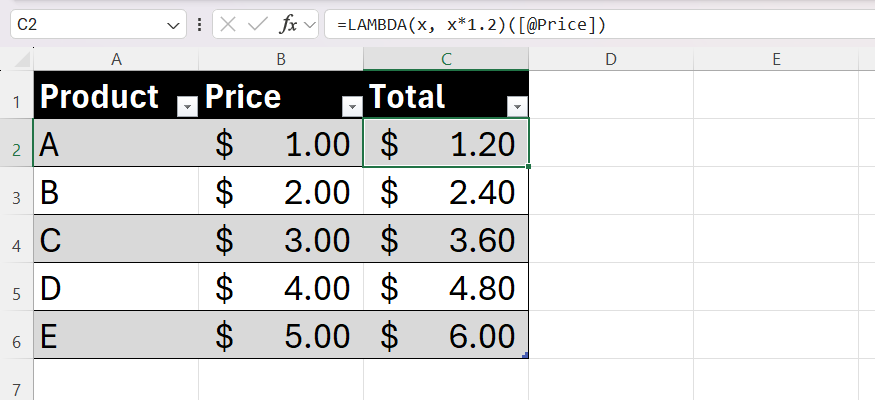Click the fill handle on cell C2
This screenshot has height=400, width=875.
pos(528,166)
